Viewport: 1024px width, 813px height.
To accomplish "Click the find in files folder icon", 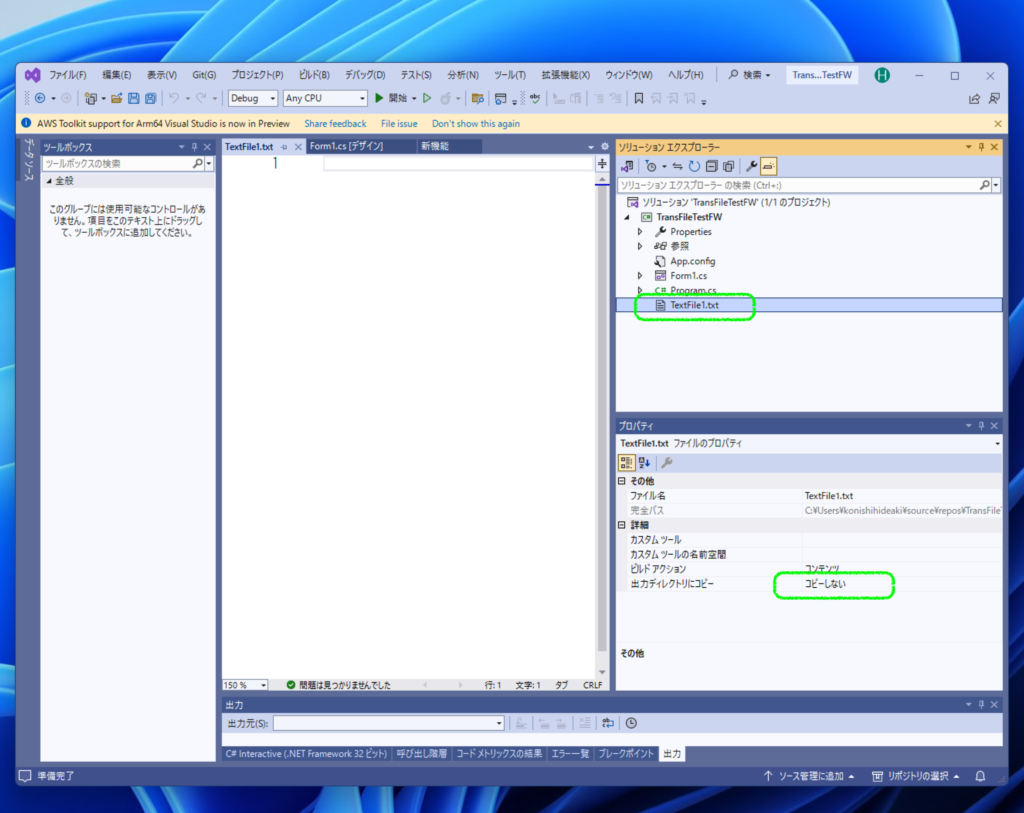I will tap(477, 99).
